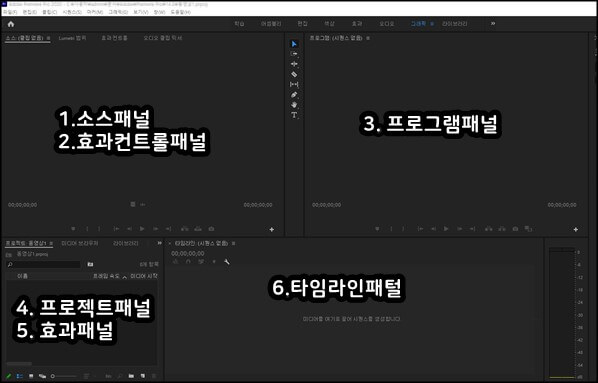Switch to 효과 컨트롤 tab
The image size is (598, 383).
(x=114, y=38)
